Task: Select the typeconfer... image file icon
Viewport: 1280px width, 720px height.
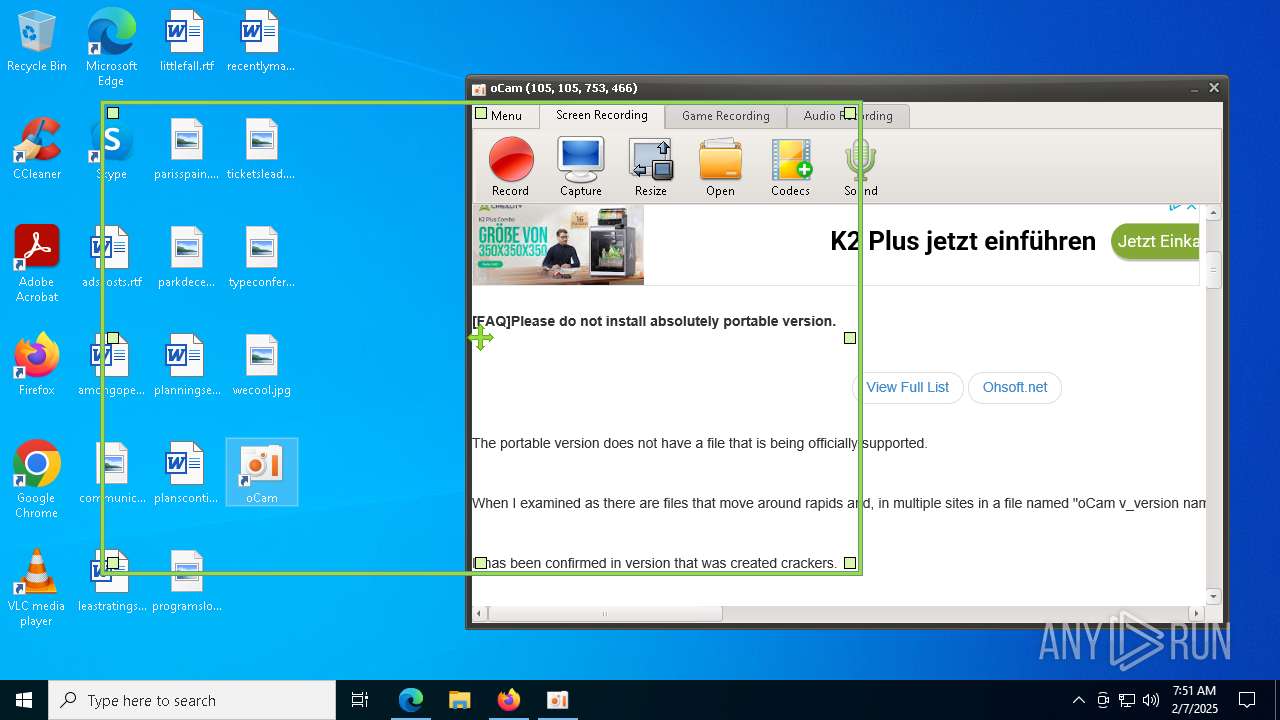Action: 261,258
